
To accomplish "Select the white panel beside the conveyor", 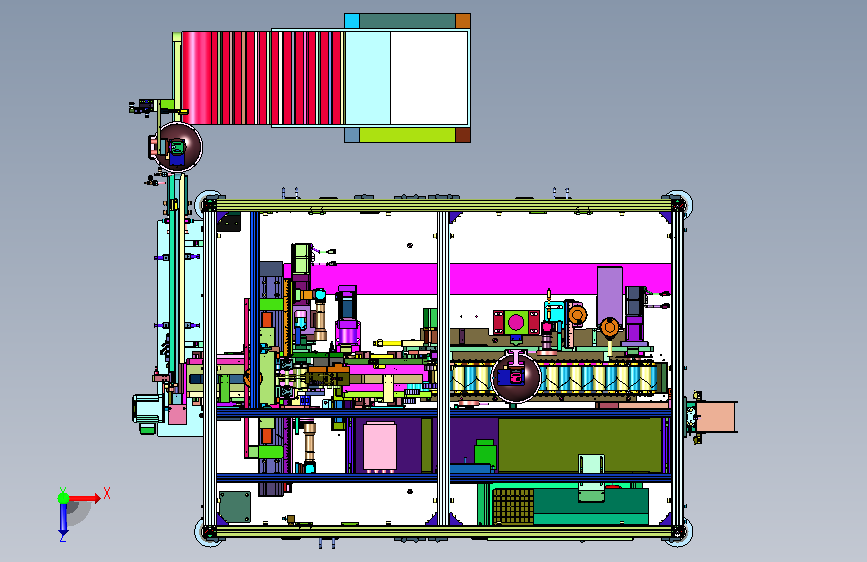I will tap(429, 77).
